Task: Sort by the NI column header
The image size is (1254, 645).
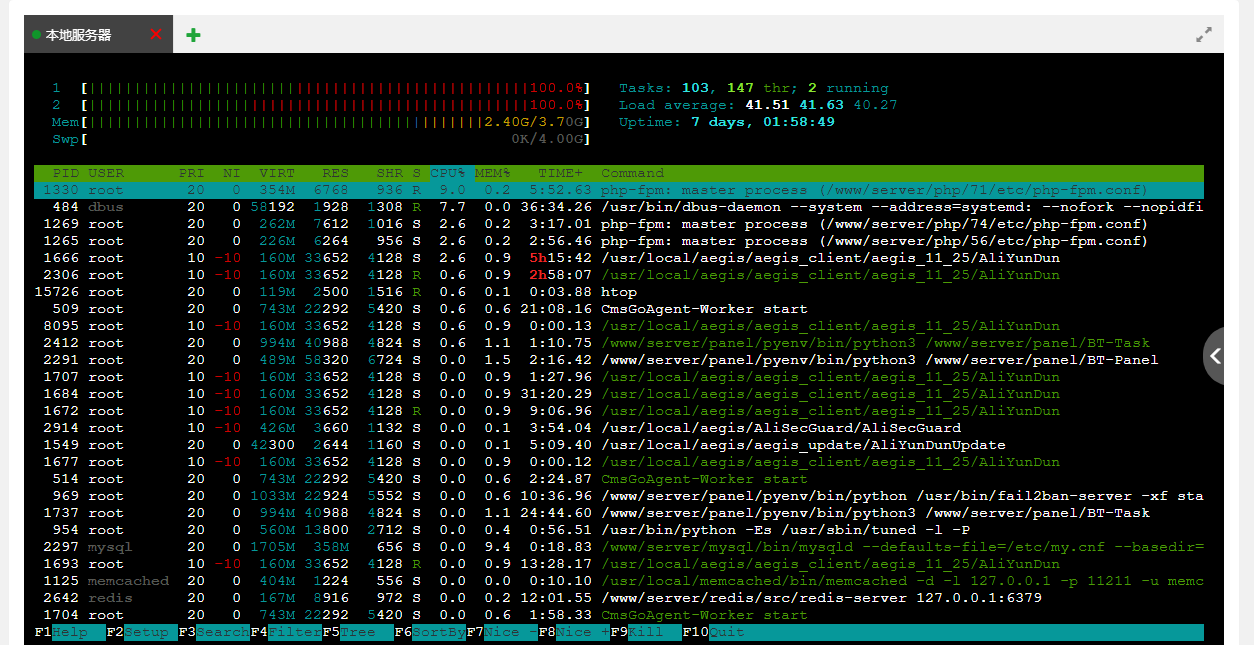Action: [x=232, y=173]
